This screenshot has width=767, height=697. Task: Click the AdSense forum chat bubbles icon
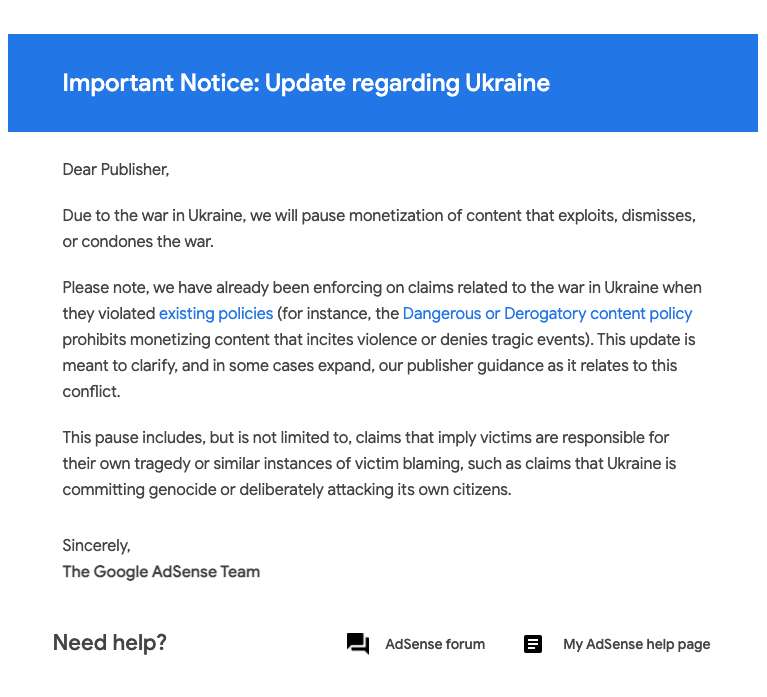[x=358, y=644]
